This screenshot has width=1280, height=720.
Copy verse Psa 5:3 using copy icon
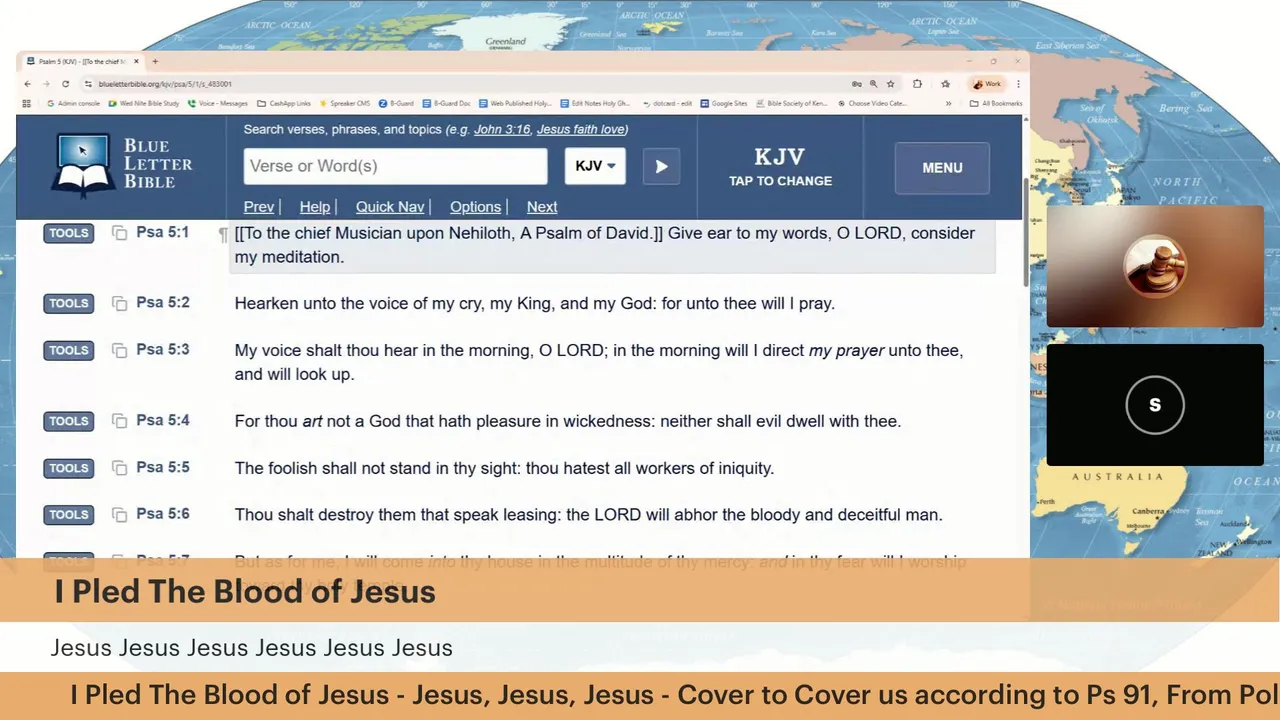click(x=119, y=350)
